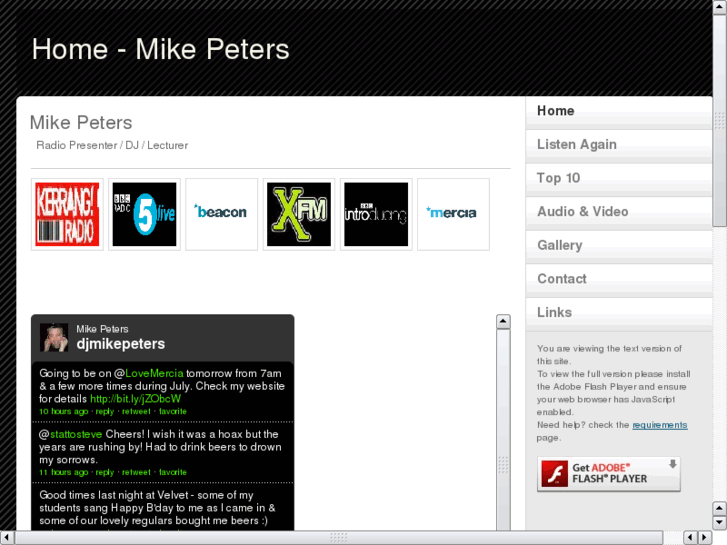The width and height of the screenshot is (727, 545).
Task: Open the Top 10 page
Action: (619, 179)
